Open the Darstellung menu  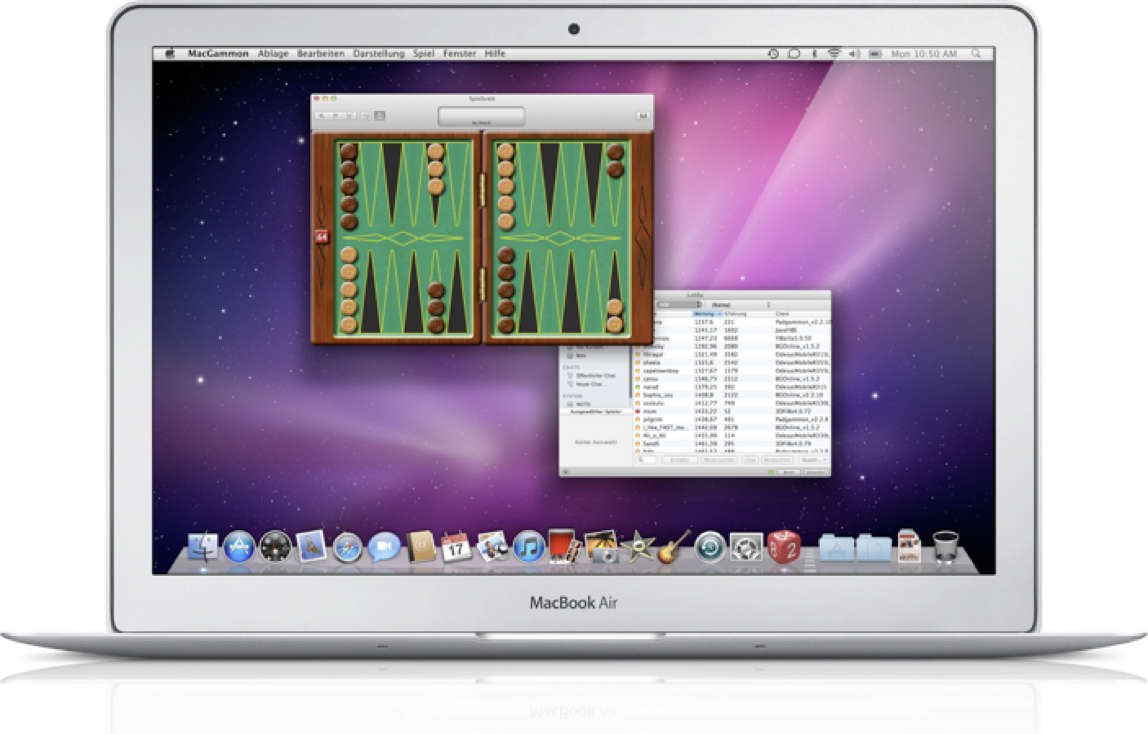pos(379,53)
